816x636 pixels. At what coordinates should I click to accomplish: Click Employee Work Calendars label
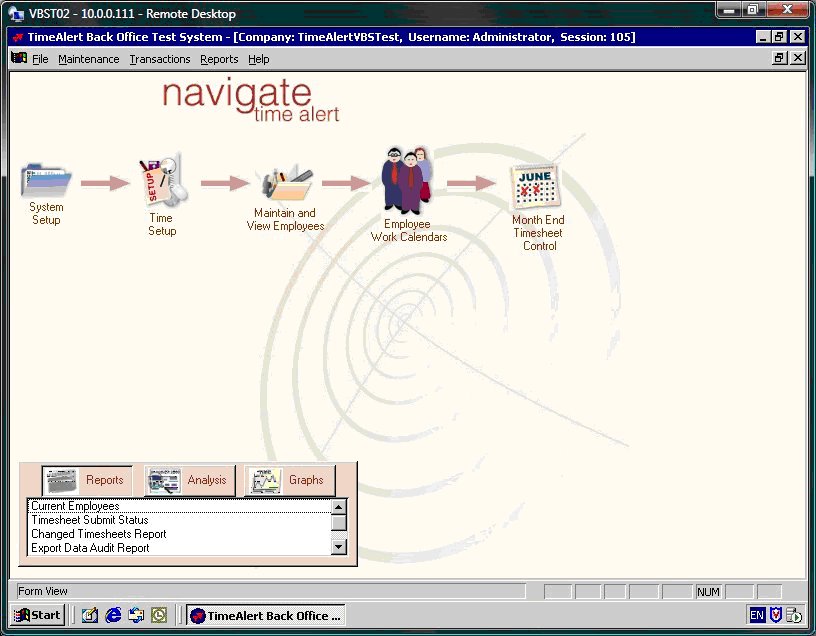click(409, 231)
